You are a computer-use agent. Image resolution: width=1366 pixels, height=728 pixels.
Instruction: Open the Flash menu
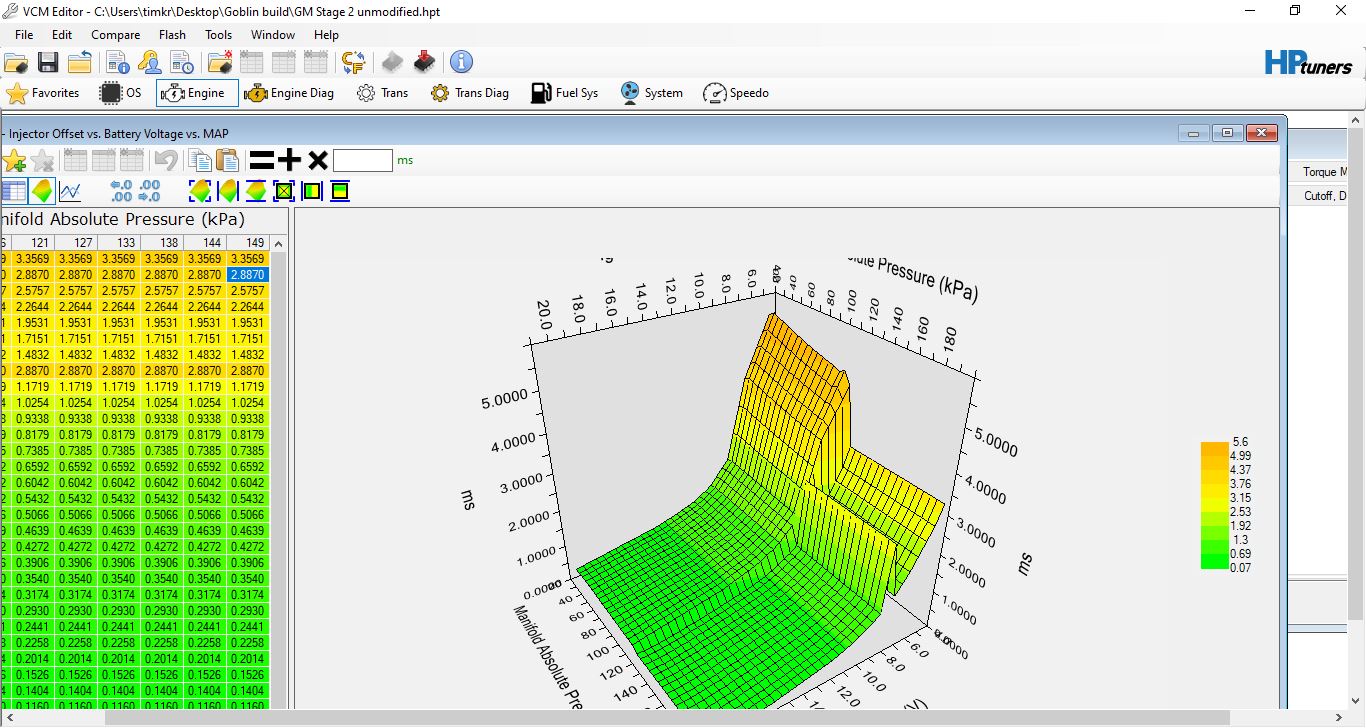pos(172,34)
